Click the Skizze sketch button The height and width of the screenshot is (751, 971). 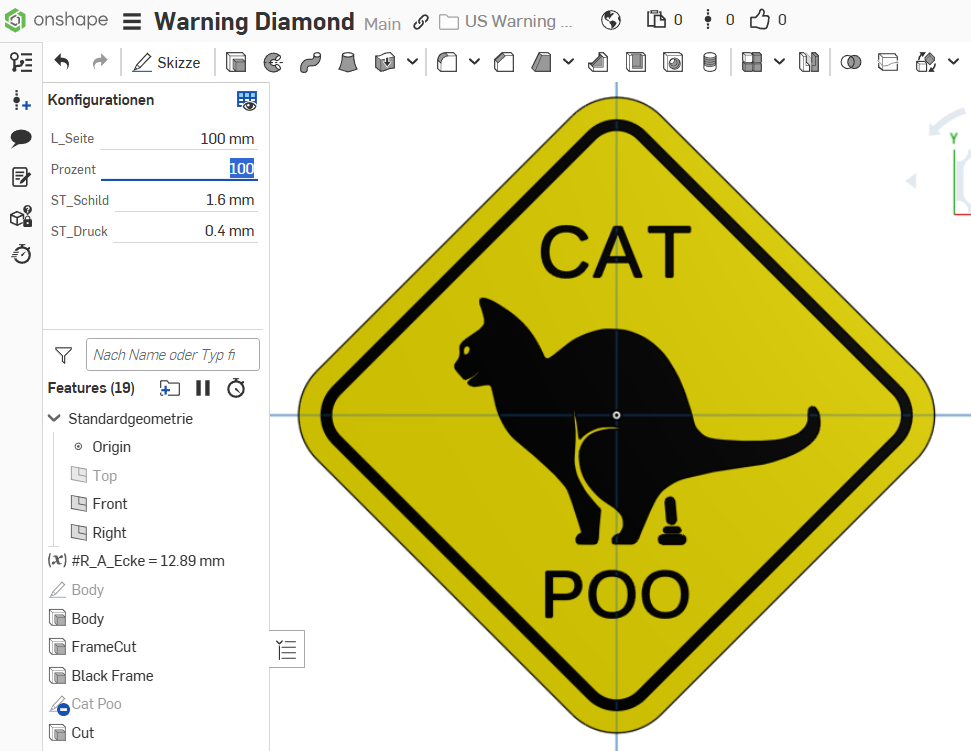167,63
